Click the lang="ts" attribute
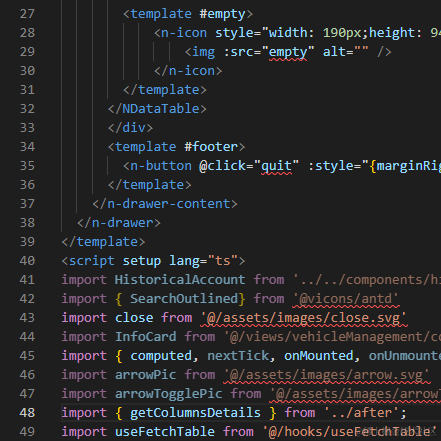This screenshot has height=441, width=441. tap(204, 261)
